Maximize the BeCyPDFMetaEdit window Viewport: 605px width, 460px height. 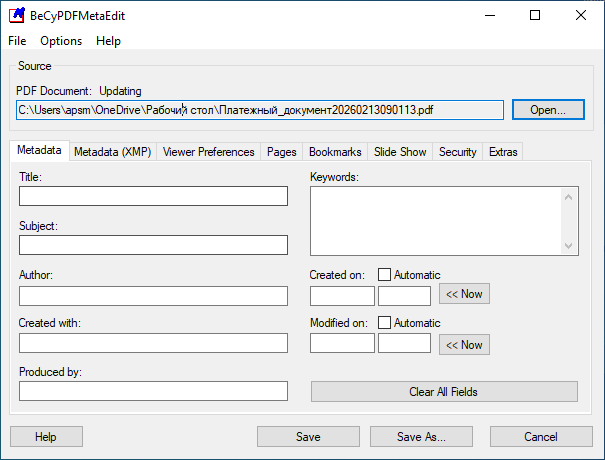[535, 15]
